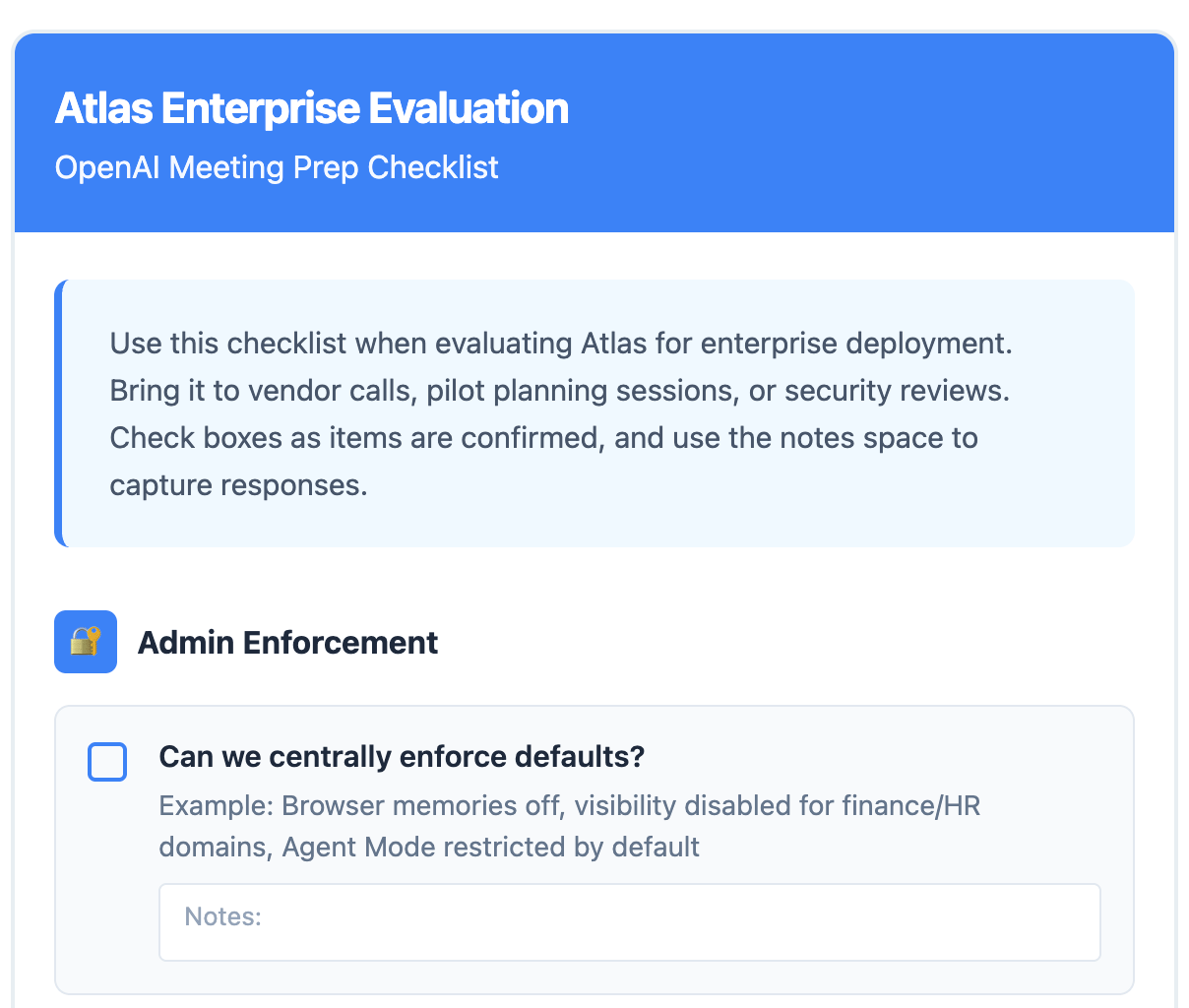Click the 'Can we centrally enforce defaults?' label
1189x1008 pixels.
point(402,757)
